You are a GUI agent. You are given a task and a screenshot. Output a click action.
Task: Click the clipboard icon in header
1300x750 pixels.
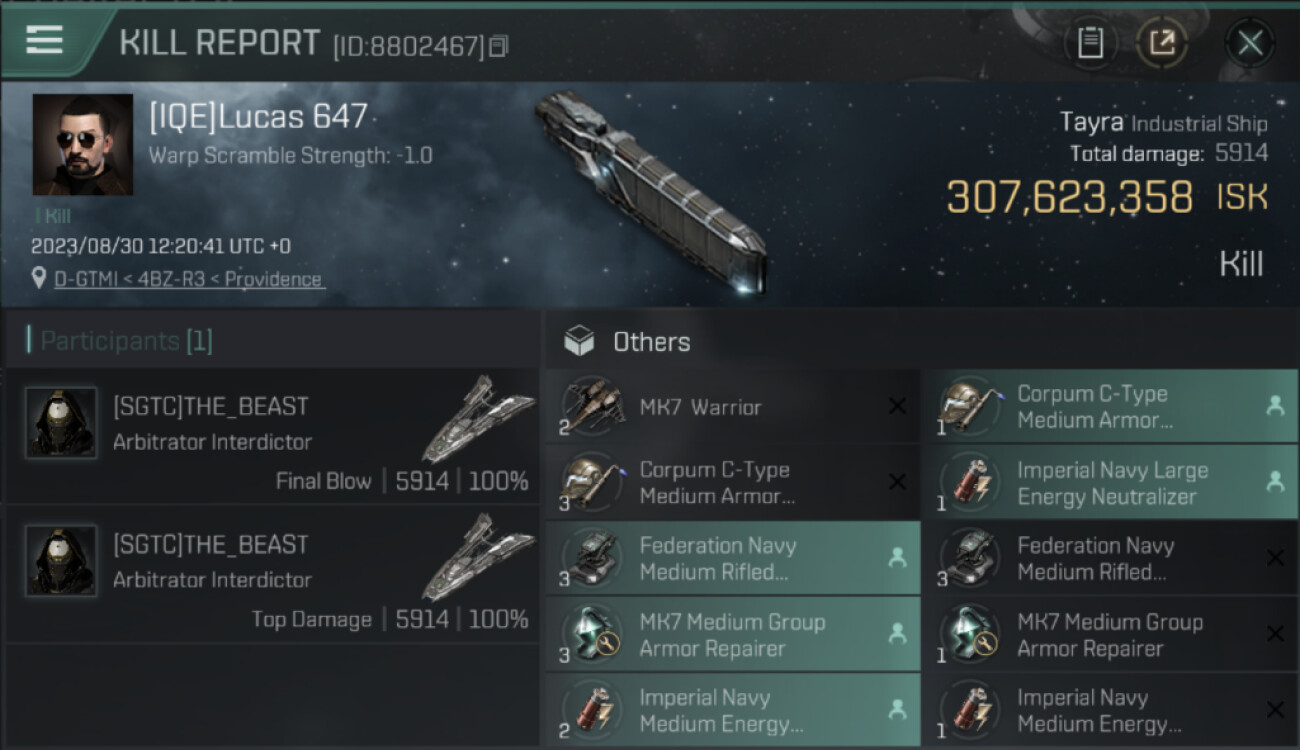coord(1090,43)
